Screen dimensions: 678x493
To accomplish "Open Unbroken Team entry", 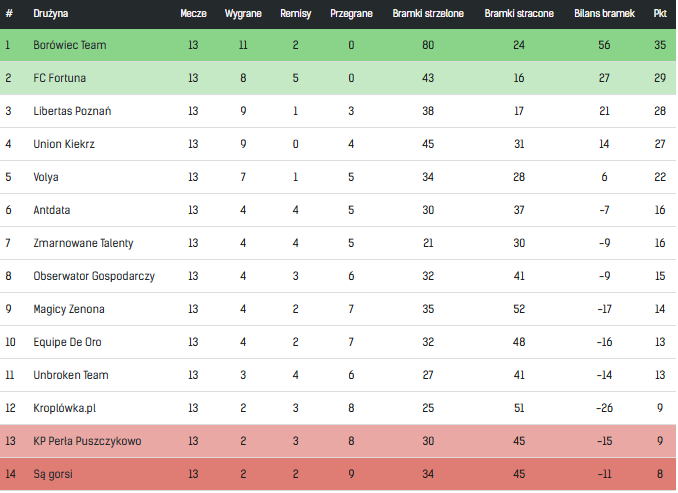I will pyautogui.click(x=70, y=375).
